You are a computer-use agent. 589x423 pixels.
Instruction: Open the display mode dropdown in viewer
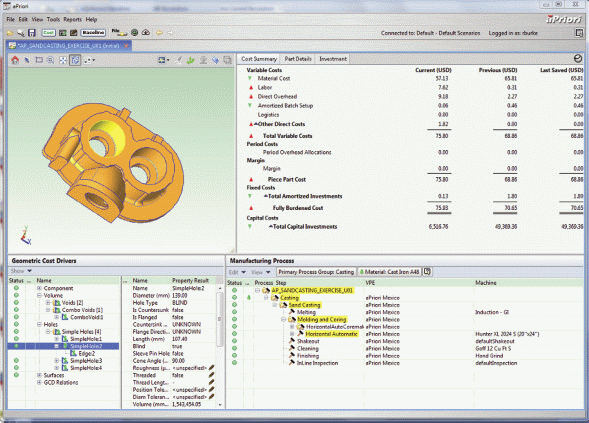(x=163, y=60)
